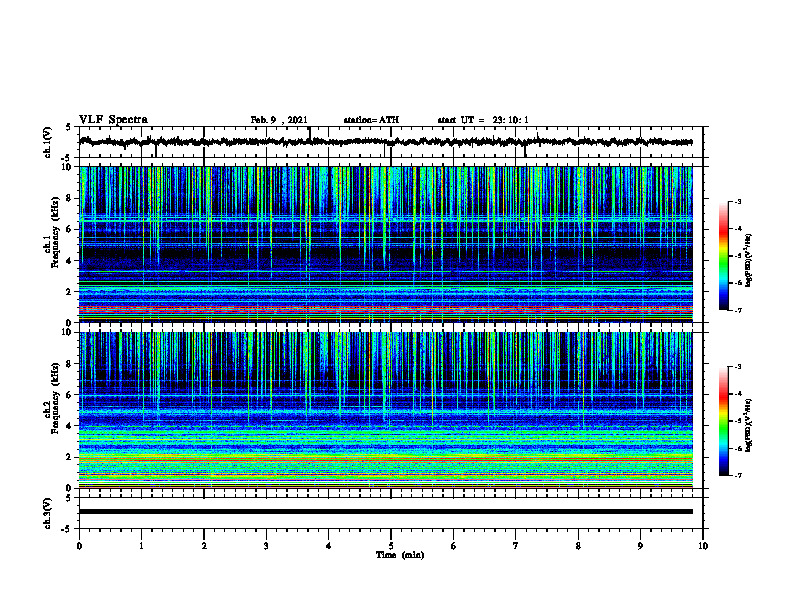
Task: Click the "ch.3(V)" axis label
Action: (48, 513)
